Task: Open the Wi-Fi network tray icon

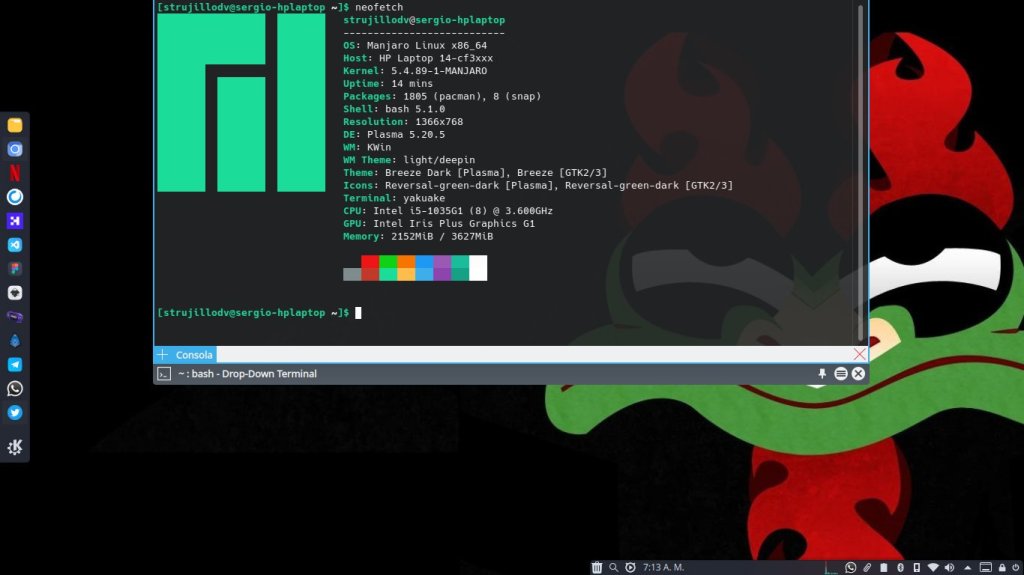Action: (932, 568)
